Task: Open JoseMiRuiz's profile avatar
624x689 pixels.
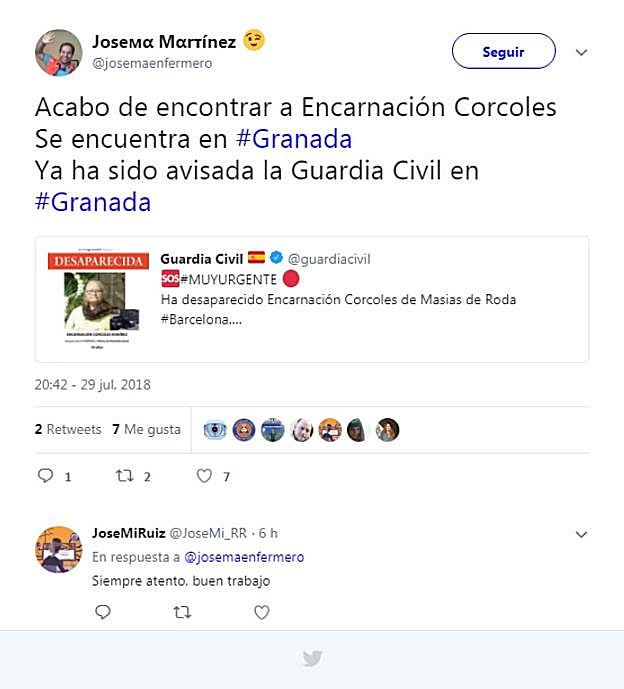Action: [x=58, y=549]
